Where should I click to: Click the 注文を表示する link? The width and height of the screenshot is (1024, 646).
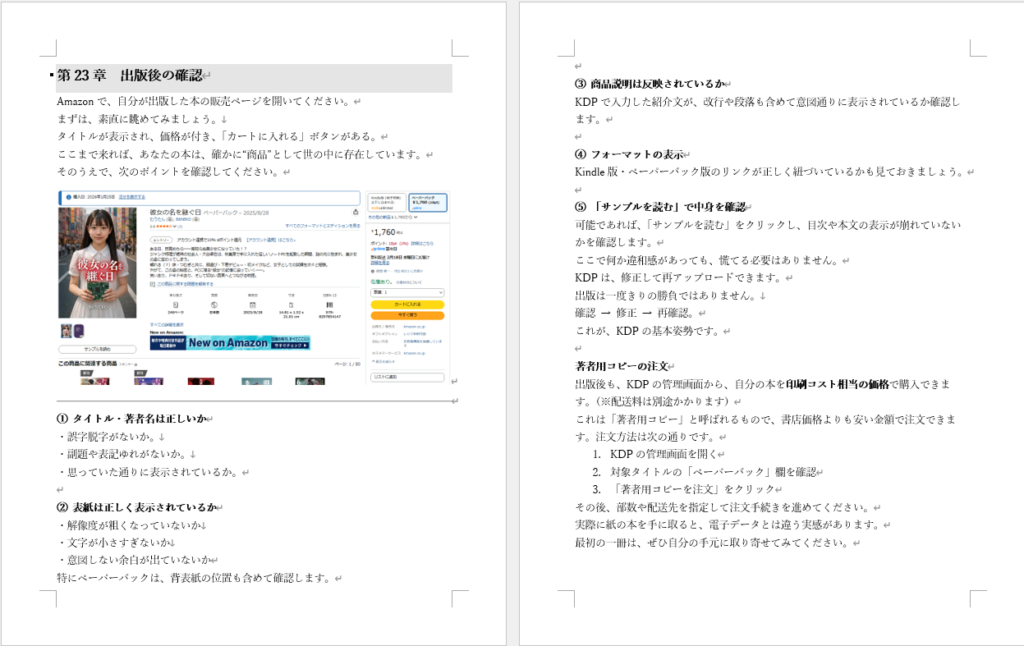[133, 198]
